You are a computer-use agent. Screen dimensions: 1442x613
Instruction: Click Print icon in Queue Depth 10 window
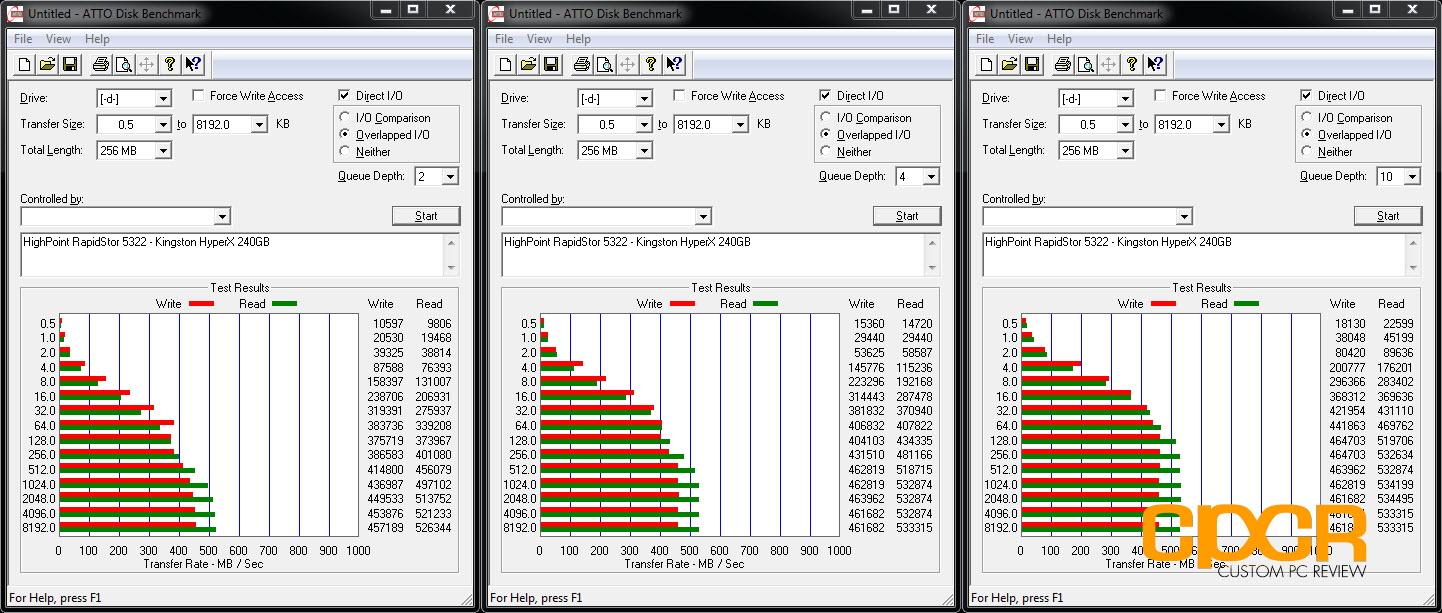(x=1063, y=65)
